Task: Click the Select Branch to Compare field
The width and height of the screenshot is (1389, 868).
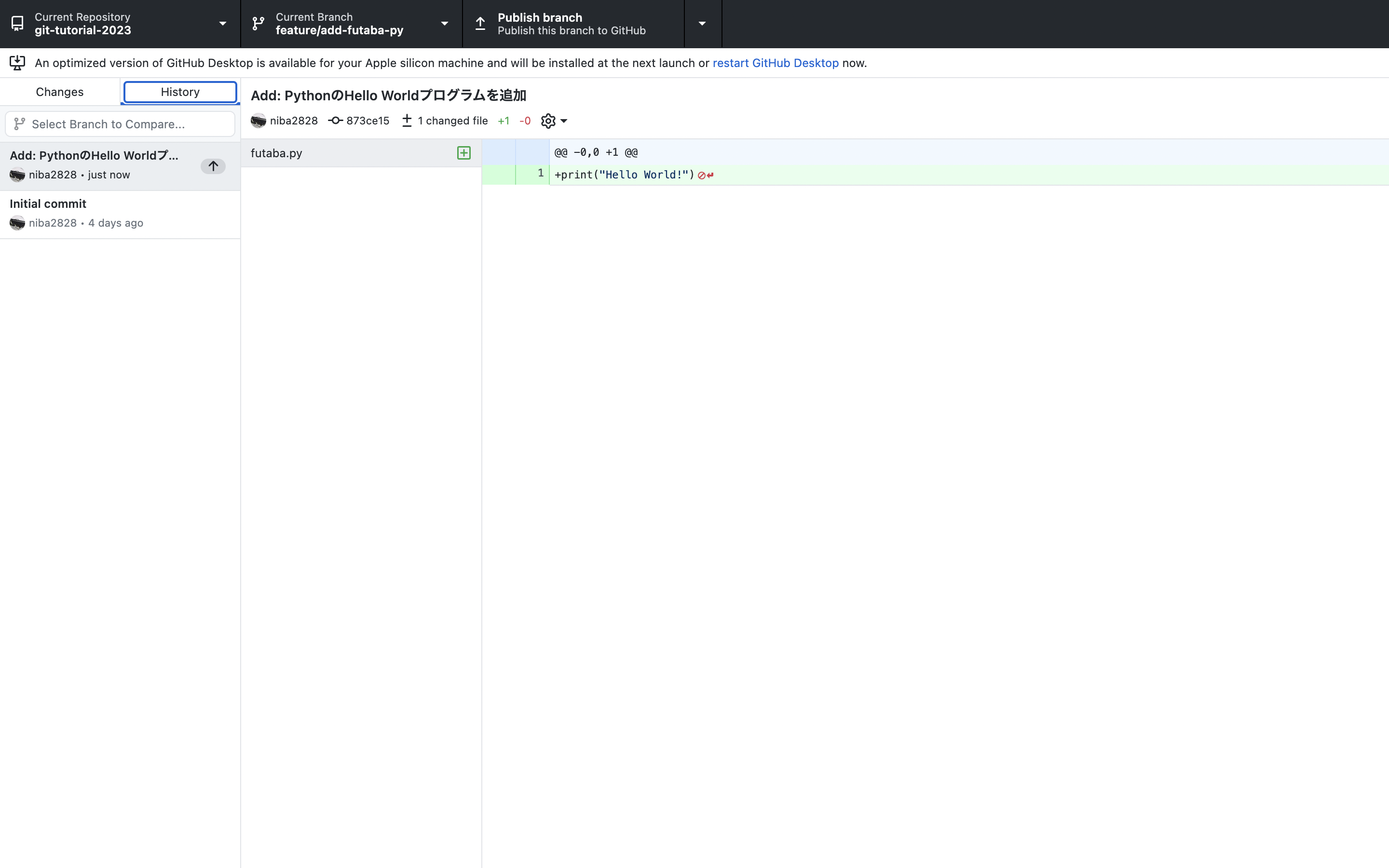Action: pyautogui.click(x=121, y=124)
